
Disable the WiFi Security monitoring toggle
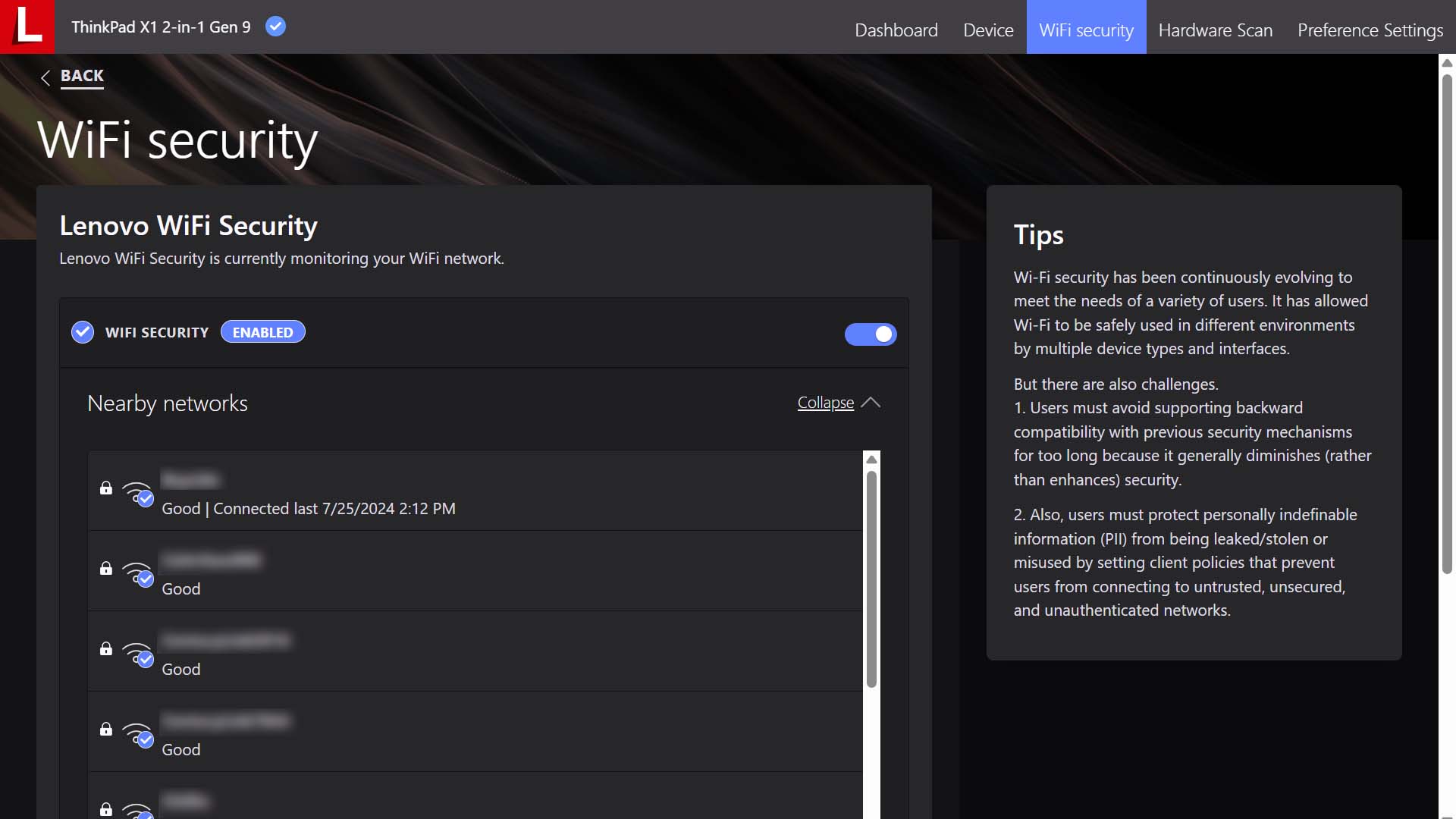(870, 333)
